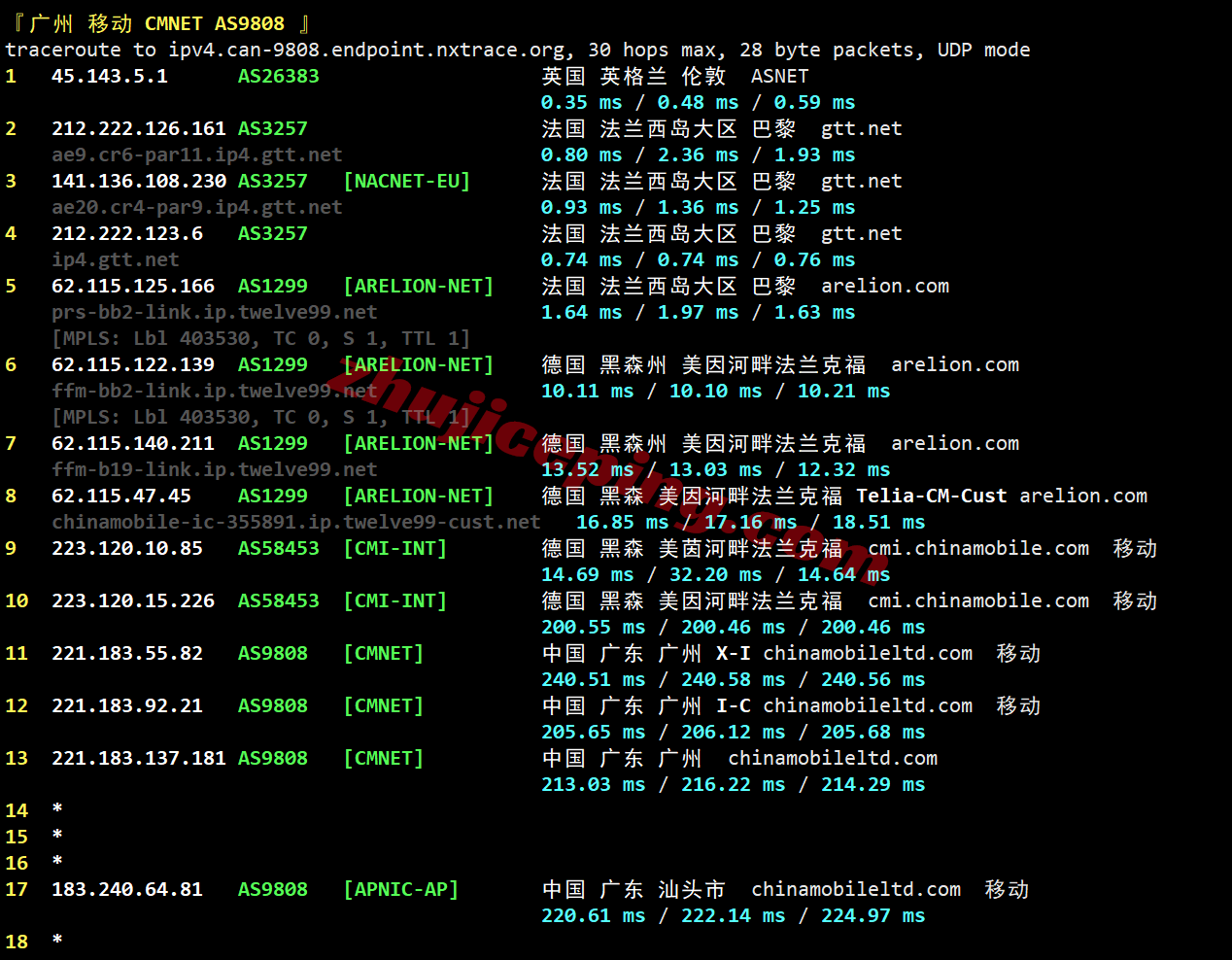1232x960 pixels.
Task: Click the [APNIC-AP] tag
Action: [401, 889]
